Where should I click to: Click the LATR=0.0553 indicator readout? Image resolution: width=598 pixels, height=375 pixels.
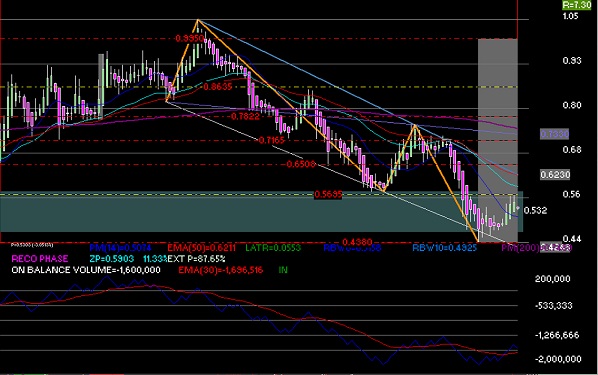pyautogui.click(x=273, y=248)
